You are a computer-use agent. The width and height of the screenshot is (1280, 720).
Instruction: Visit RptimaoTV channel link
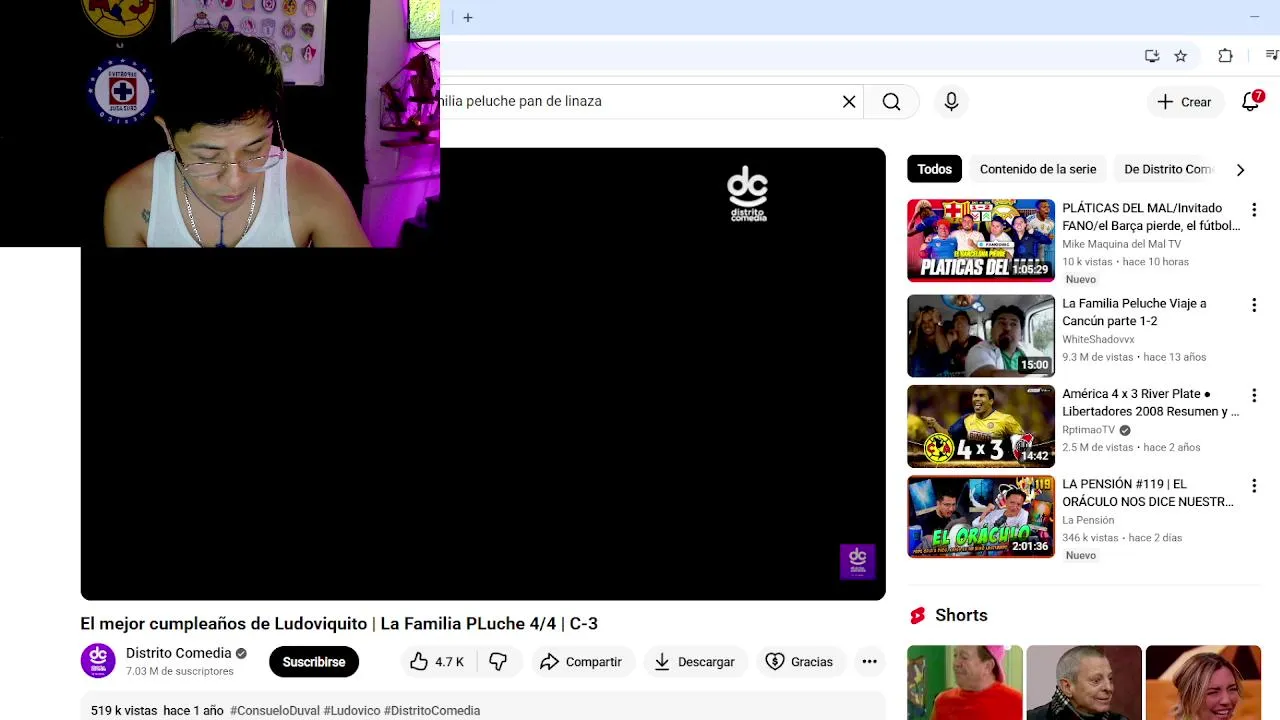click(x=1088, y=430)
